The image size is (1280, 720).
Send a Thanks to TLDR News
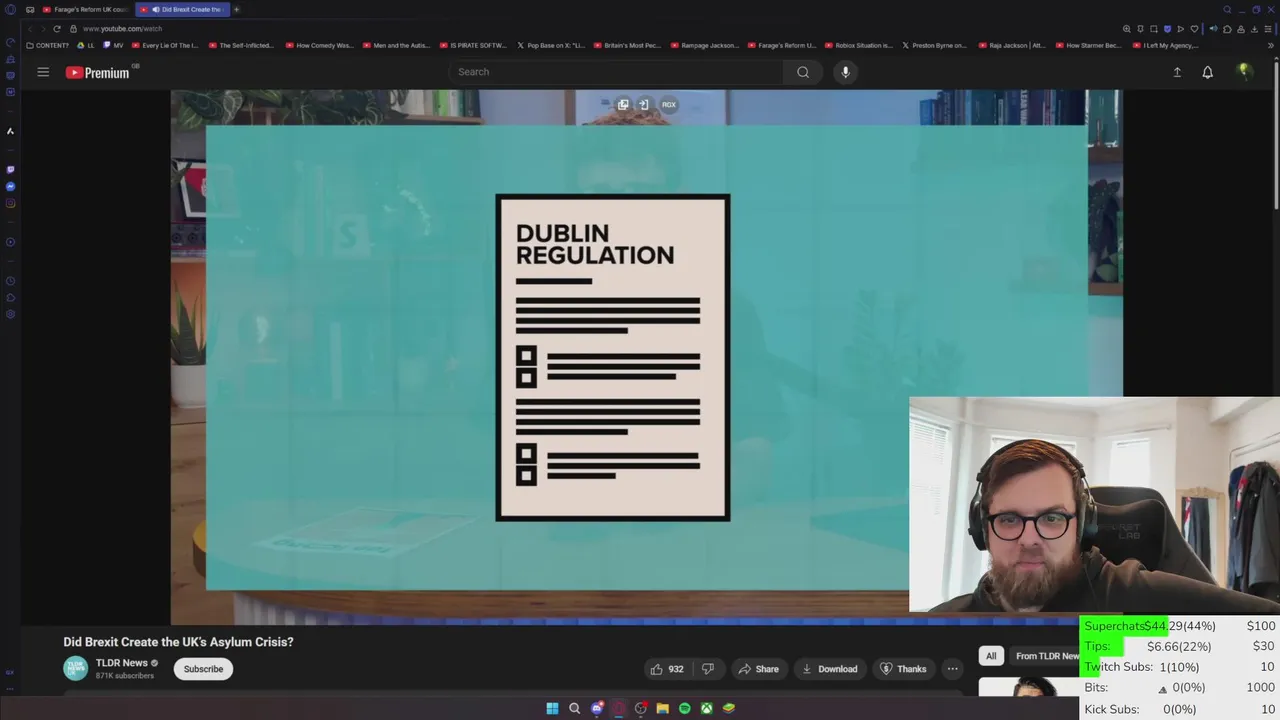click(903, 669)
